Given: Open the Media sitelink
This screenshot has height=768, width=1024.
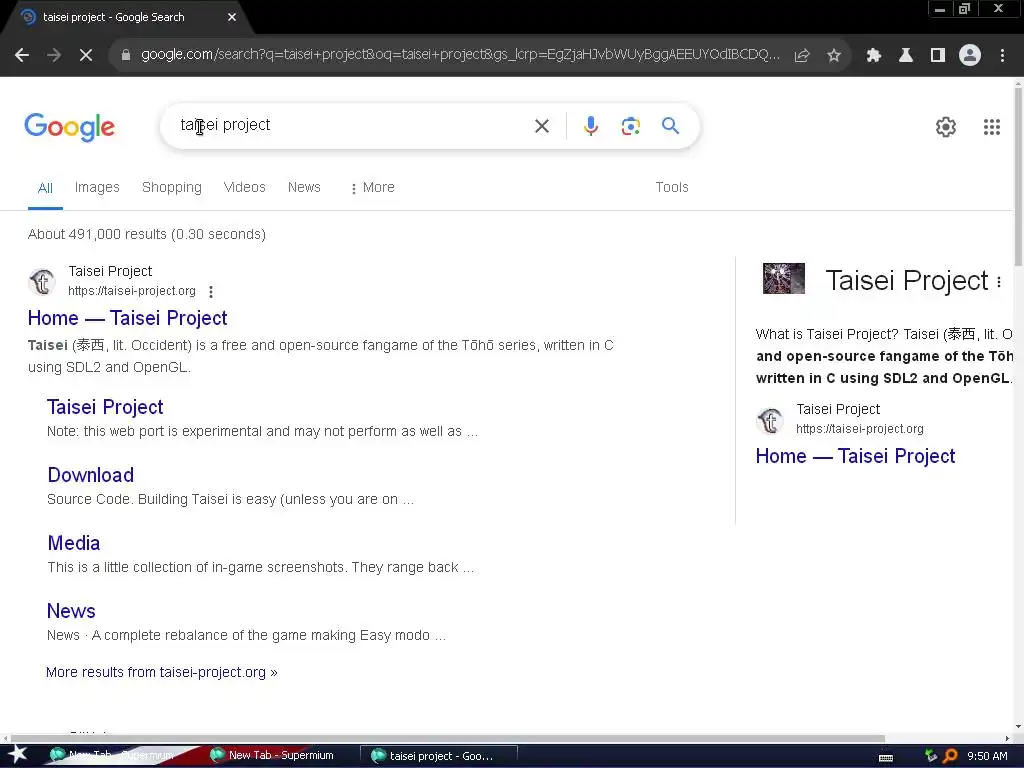Looking at the screenshot, I should click(x=74, y=543).
